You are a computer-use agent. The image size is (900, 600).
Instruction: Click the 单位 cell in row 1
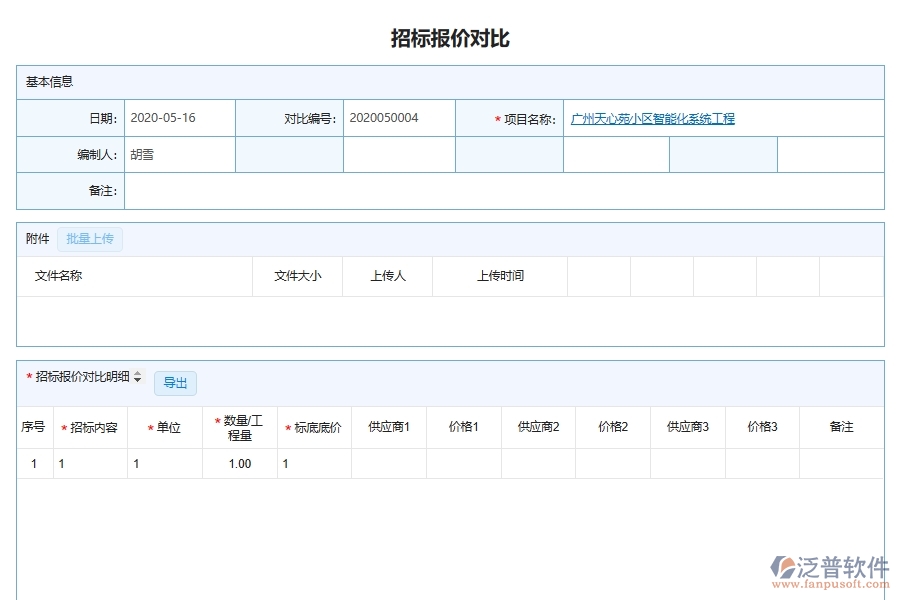[x=164, y=463]
